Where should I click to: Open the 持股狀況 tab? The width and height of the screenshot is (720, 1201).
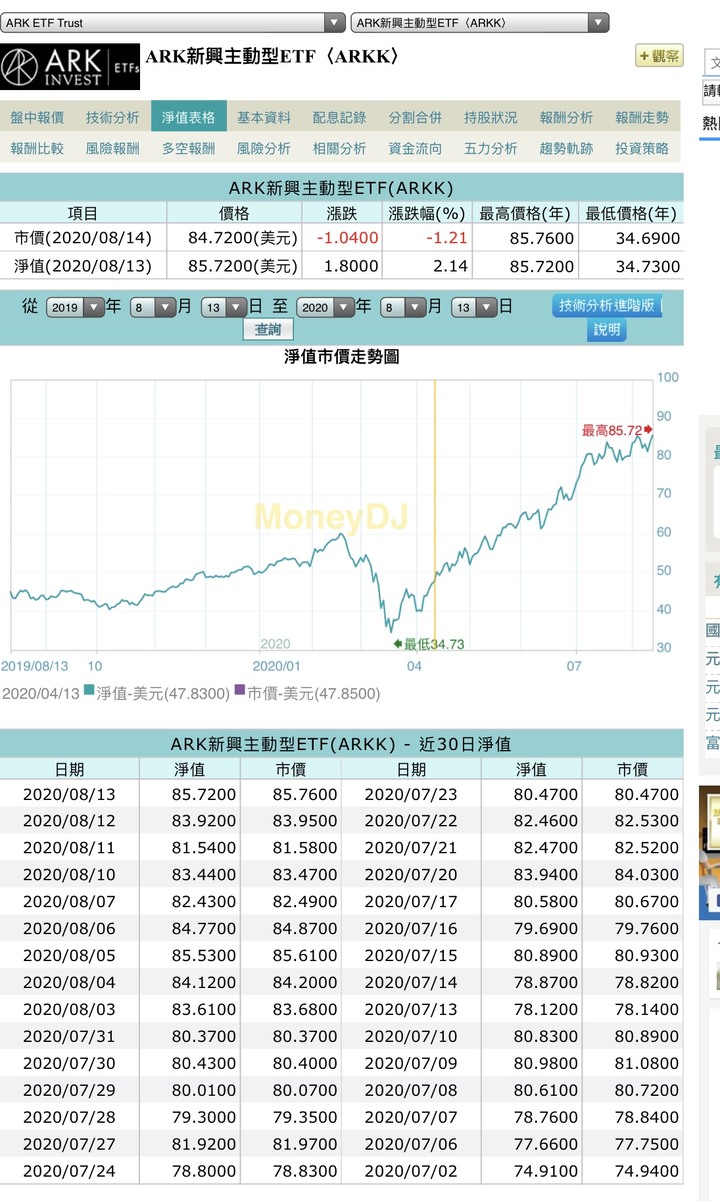(491, 117)
